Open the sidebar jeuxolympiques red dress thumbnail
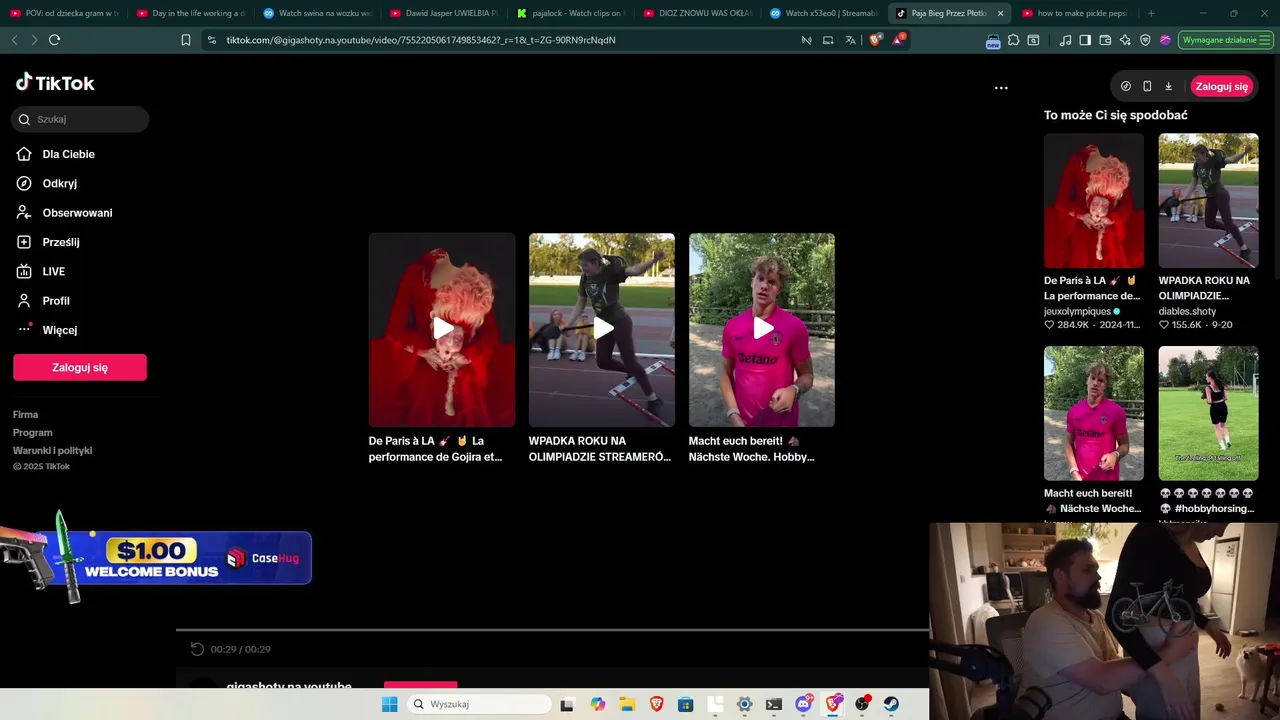This screenshot has width=1280, height=720. click(1094, 200)
